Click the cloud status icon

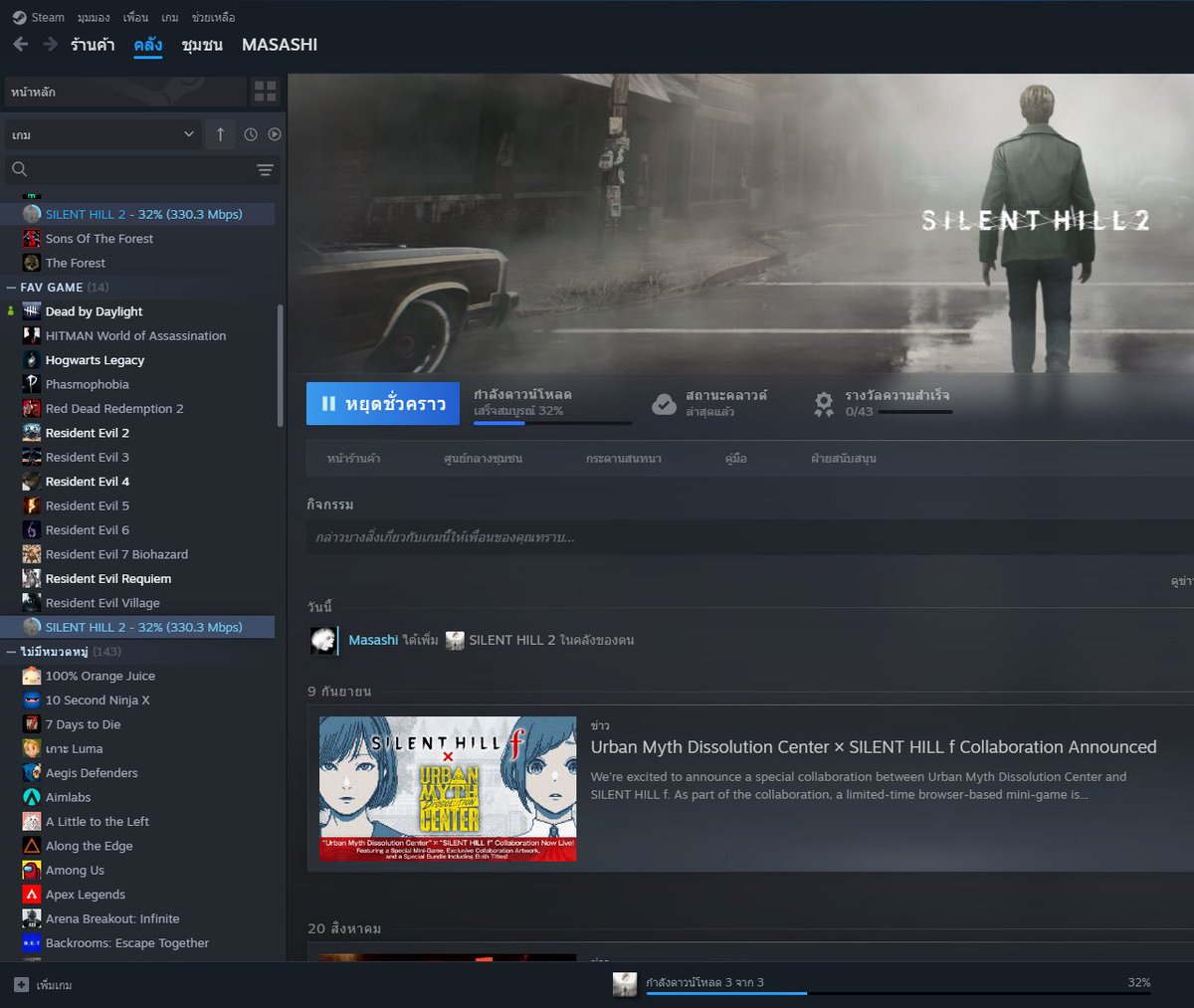click(664, 404)
